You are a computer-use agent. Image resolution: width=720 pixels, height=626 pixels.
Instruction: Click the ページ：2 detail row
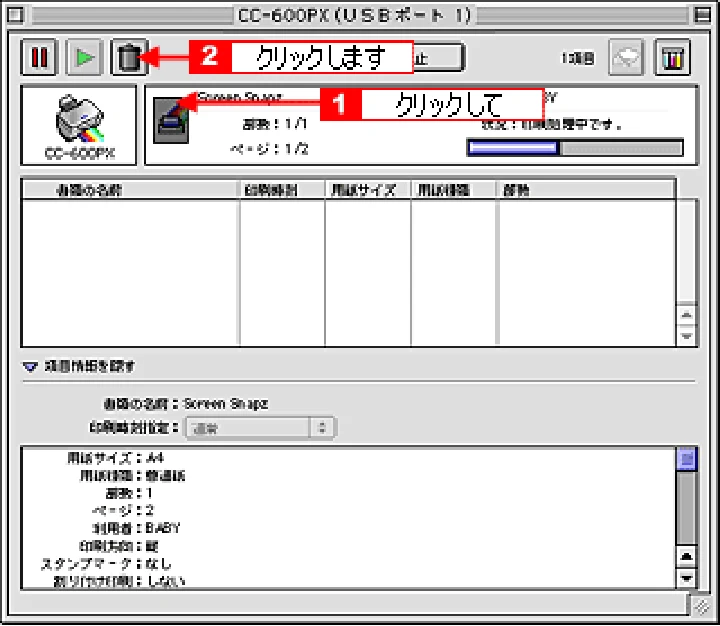(123, 510)
